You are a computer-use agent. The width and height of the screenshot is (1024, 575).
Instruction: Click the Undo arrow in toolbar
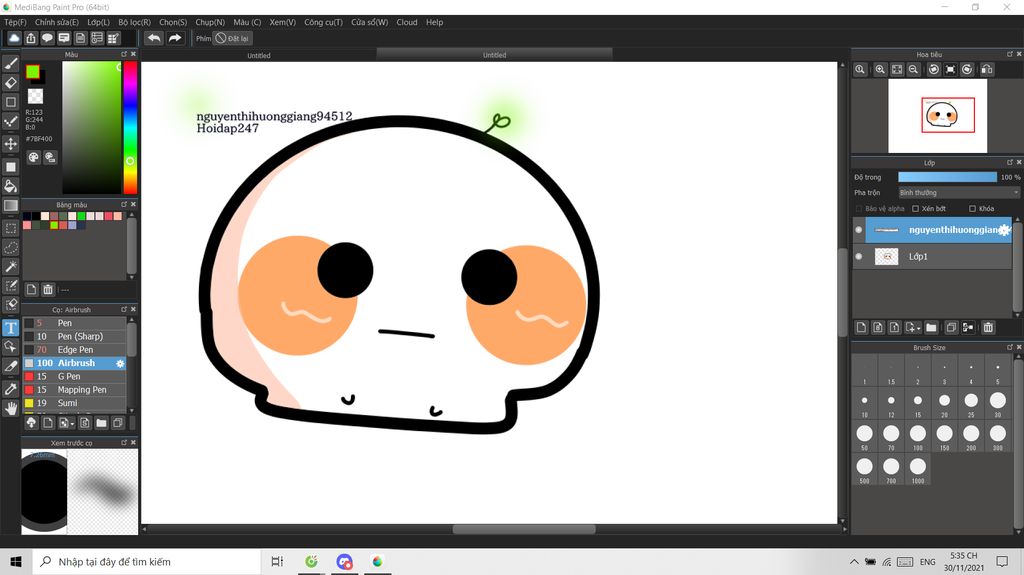click(154, 38)
